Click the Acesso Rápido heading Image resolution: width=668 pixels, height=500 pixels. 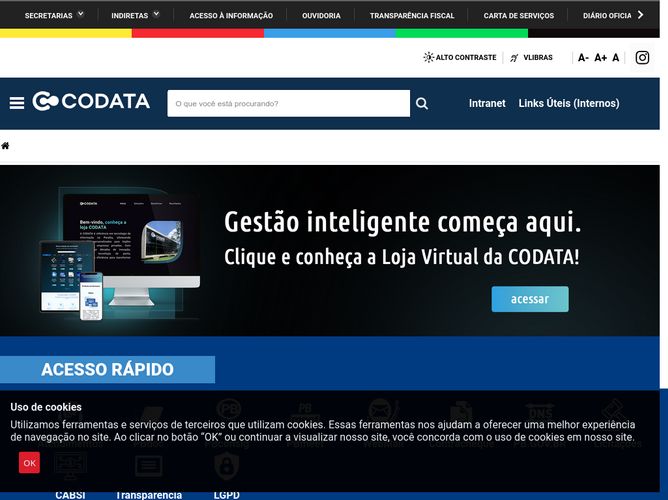click(x=107, y=369)
